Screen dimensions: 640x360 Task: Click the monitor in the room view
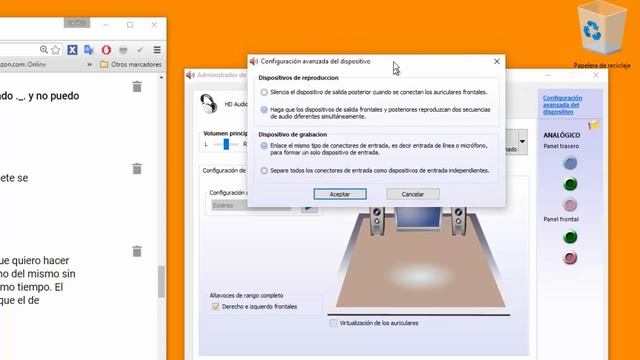[x=418, y=218]
